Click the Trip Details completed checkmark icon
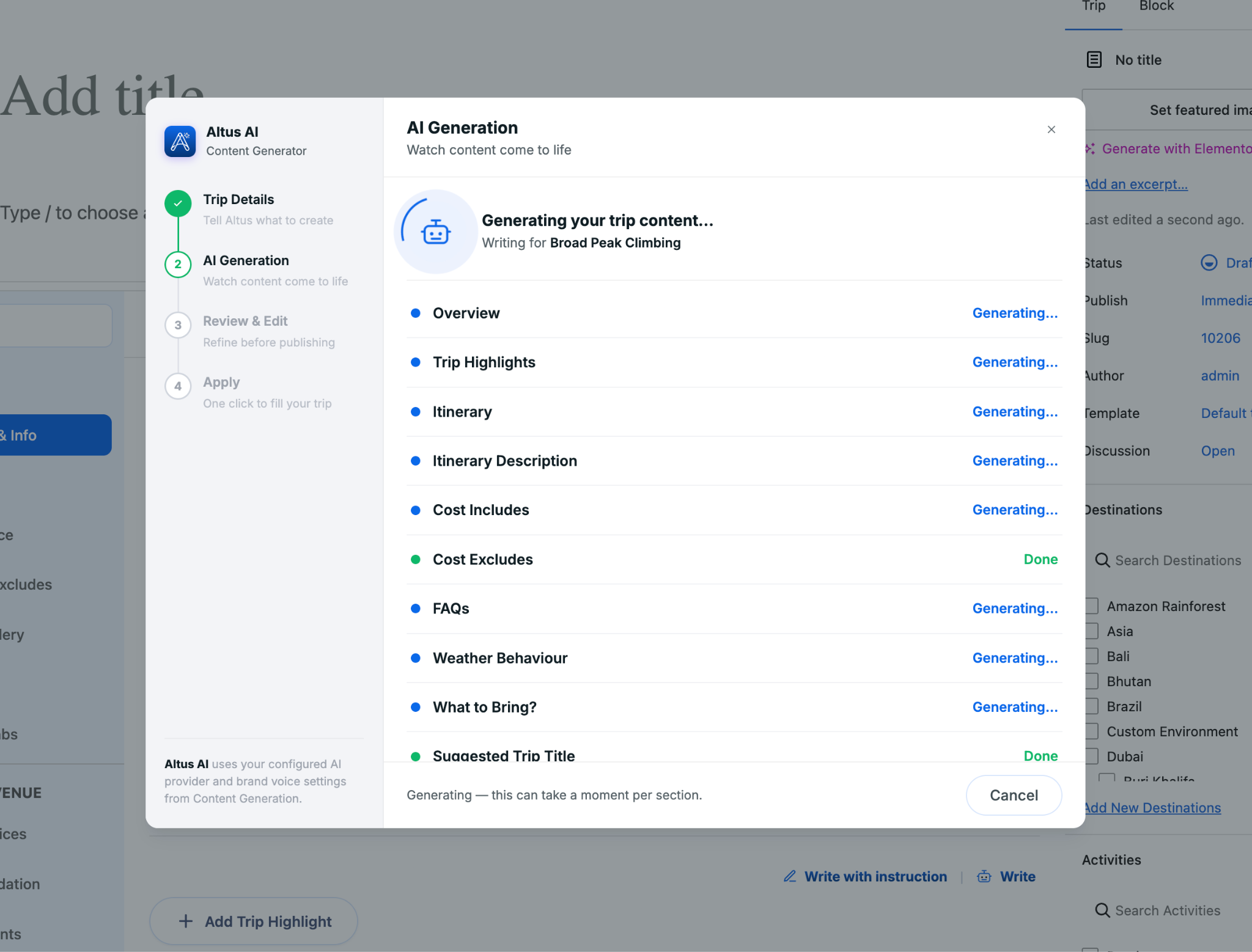Screen dimensions: 1252x952 pyautogui.click(x=178, y=203)
